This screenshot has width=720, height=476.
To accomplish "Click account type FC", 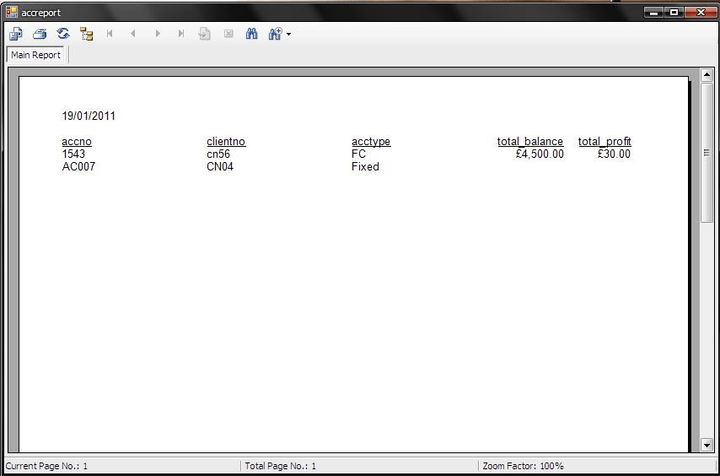I will pyautogui.click(x=359, y=154).
